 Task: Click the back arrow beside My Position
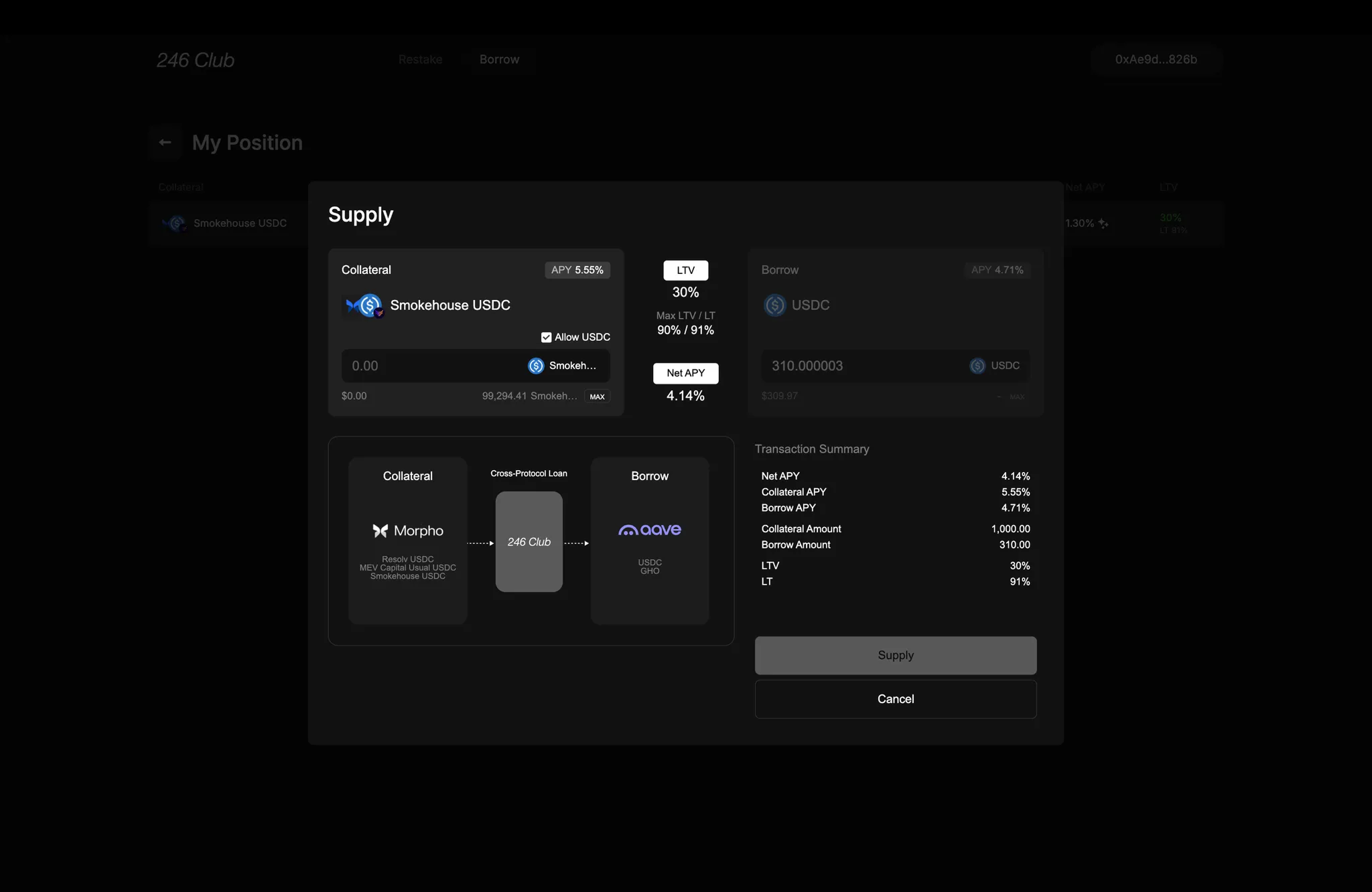coord(165,143)
